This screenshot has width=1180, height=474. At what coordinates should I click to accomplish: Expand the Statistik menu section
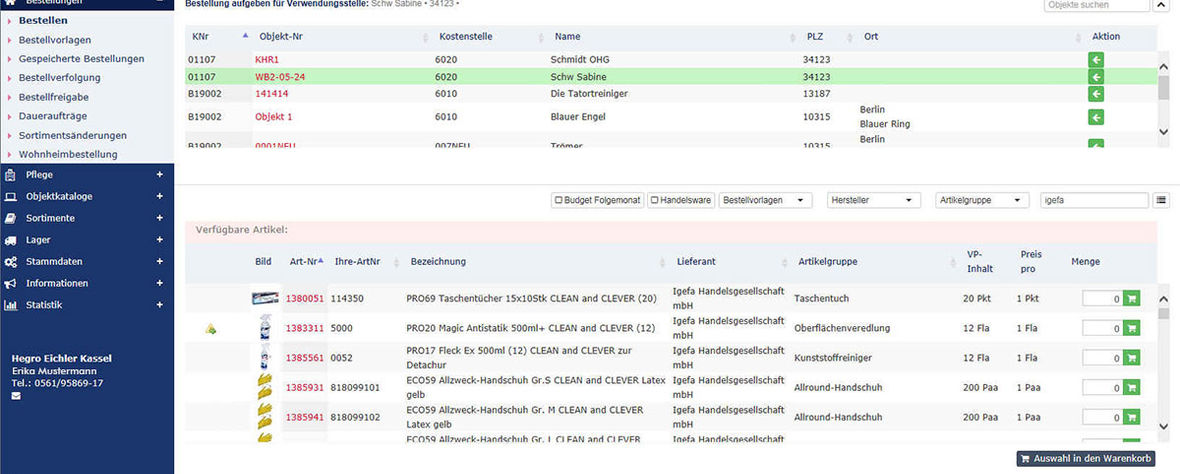click(160, 305)
